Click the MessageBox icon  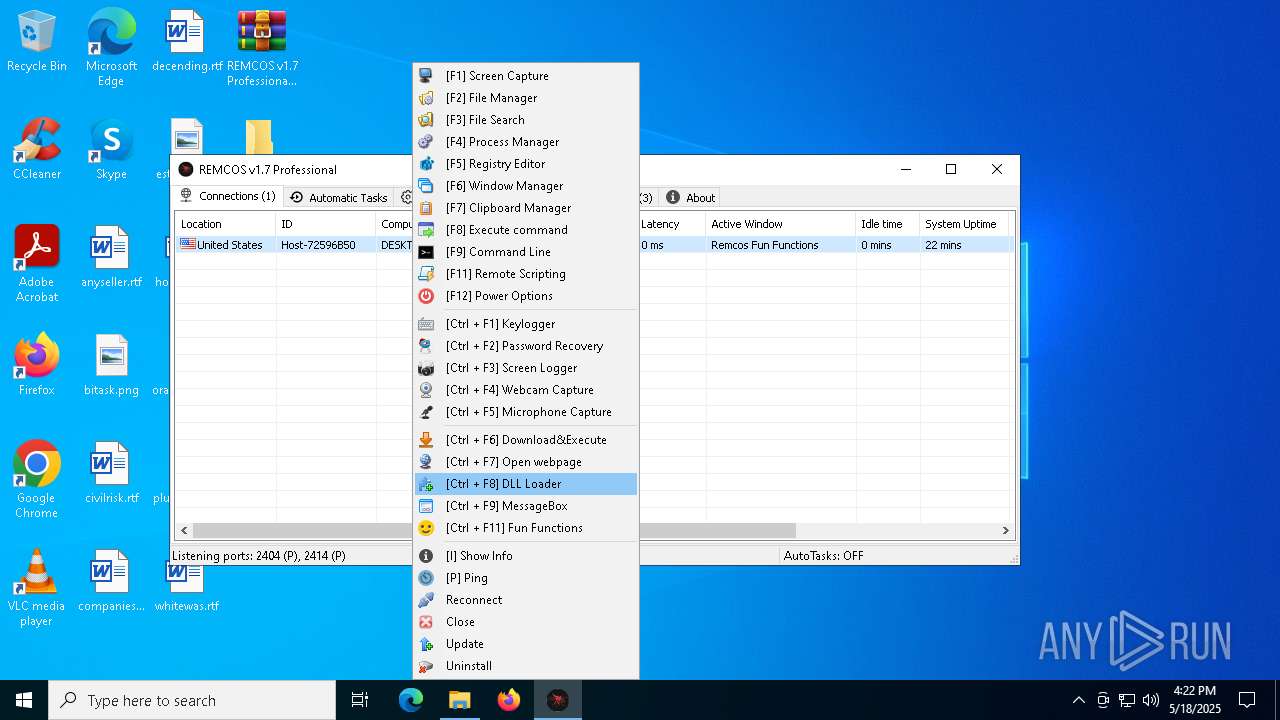coord(426,506)
